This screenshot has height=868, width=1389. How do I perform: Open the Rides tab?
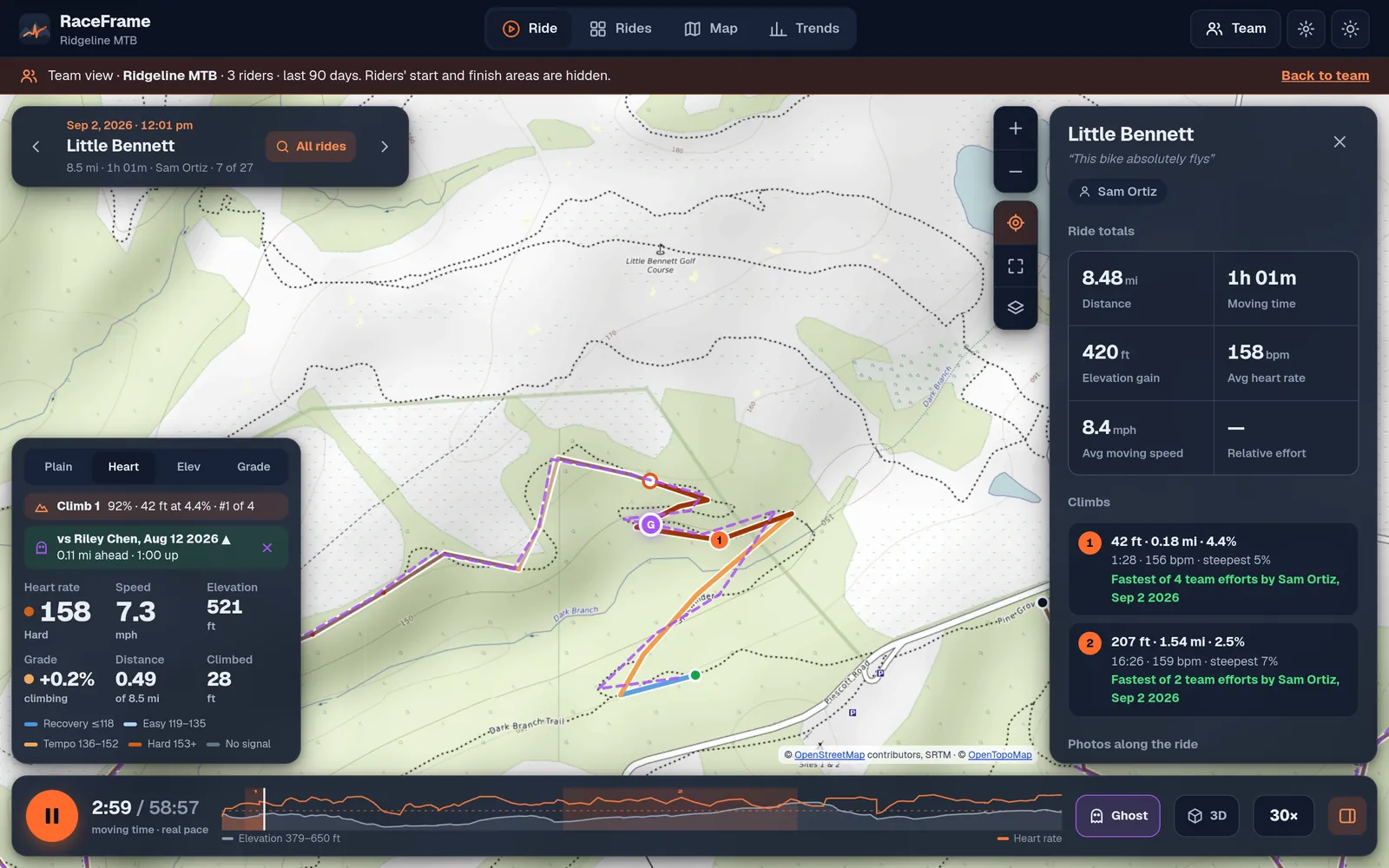[x=621, y=29]
